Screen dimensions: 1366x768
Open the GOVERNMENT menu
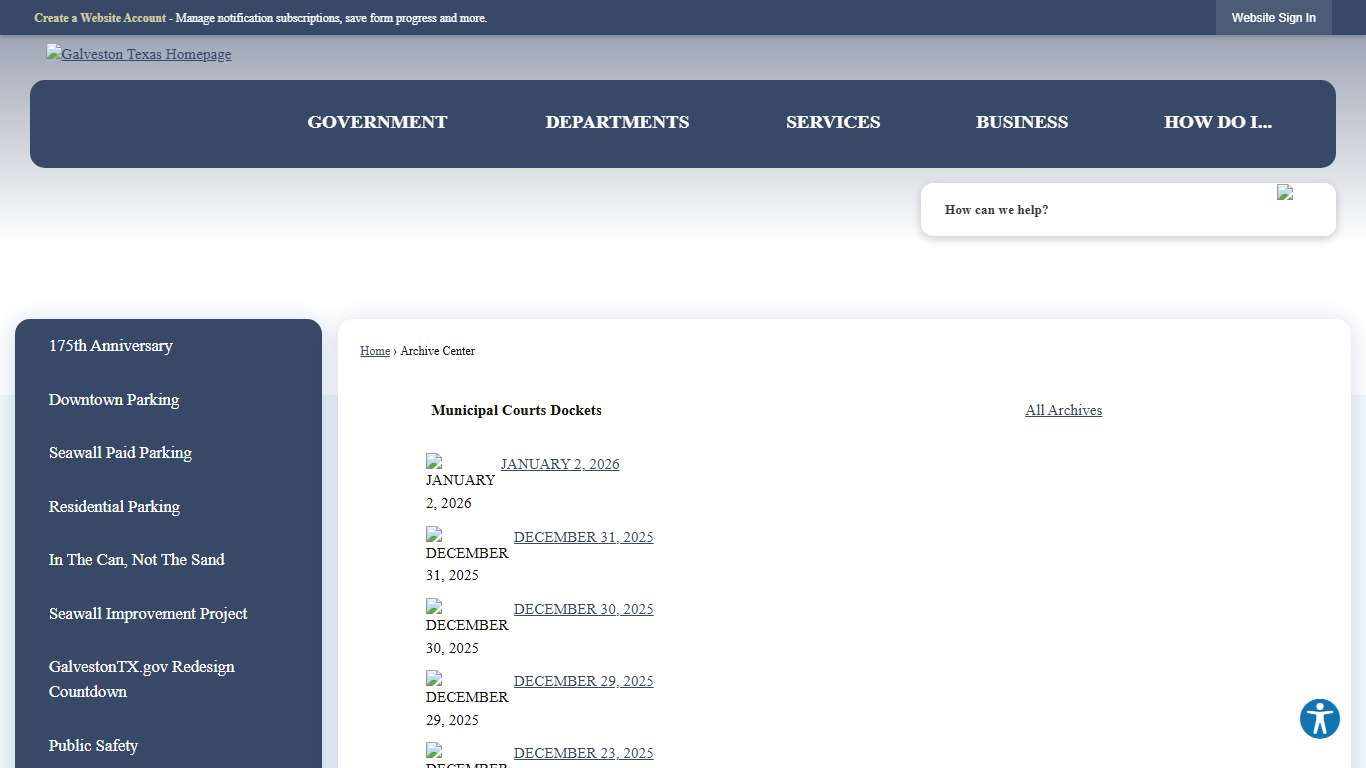(x=377, y=122)
